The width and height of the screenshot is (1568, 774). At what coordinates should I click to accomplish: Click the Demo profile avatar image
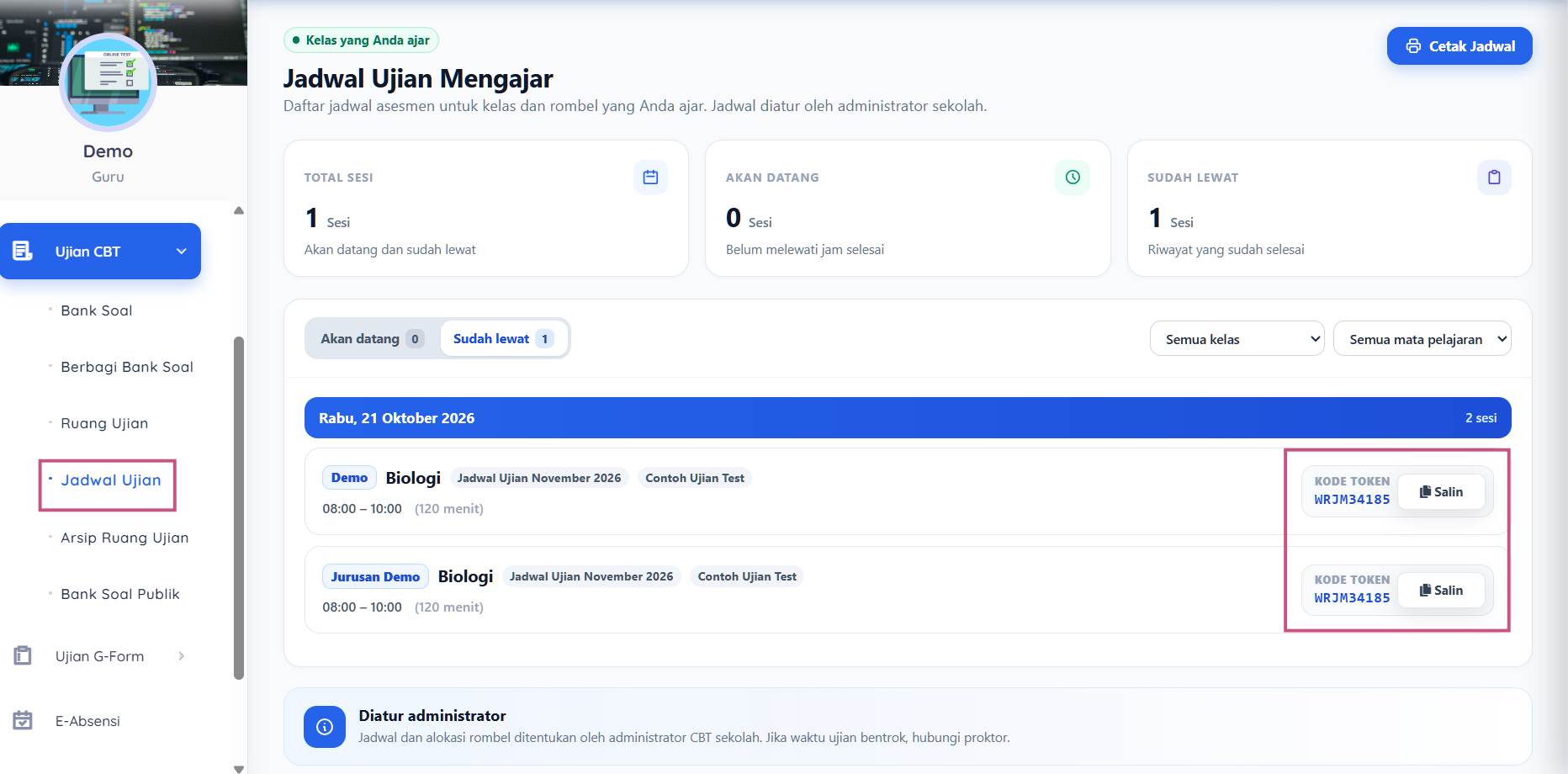(x=108, y=82)
